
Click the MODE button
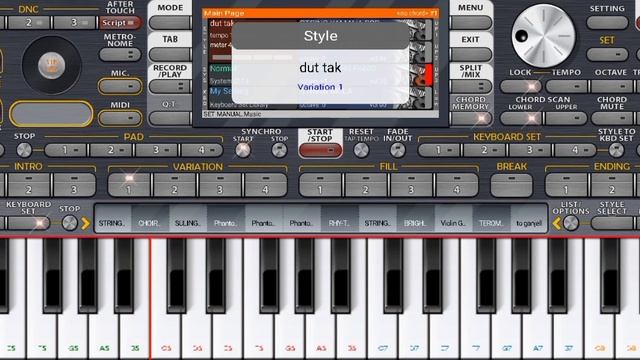170,22
